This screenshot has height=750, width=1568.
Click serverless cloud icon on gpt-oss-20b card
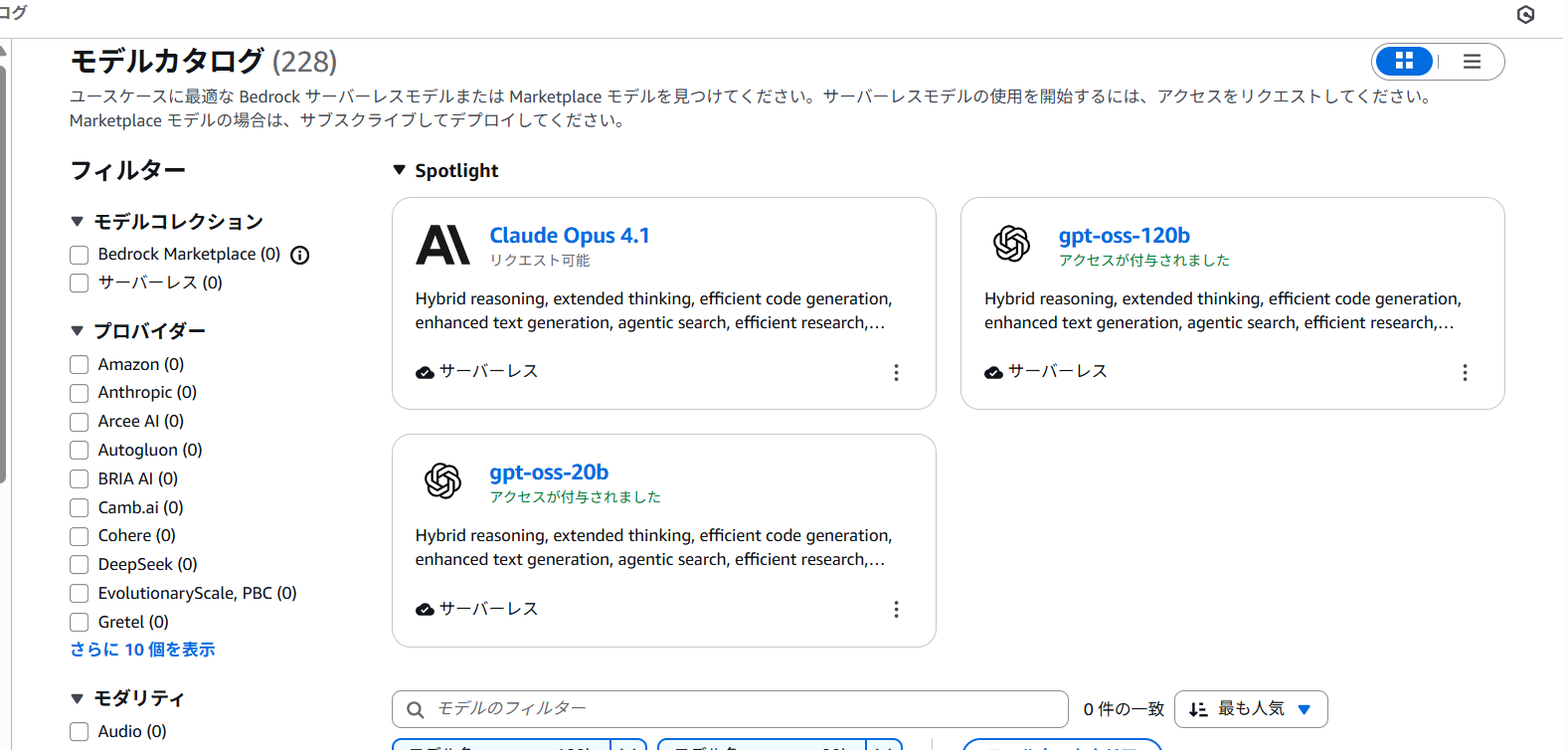(x=425, y=609)
